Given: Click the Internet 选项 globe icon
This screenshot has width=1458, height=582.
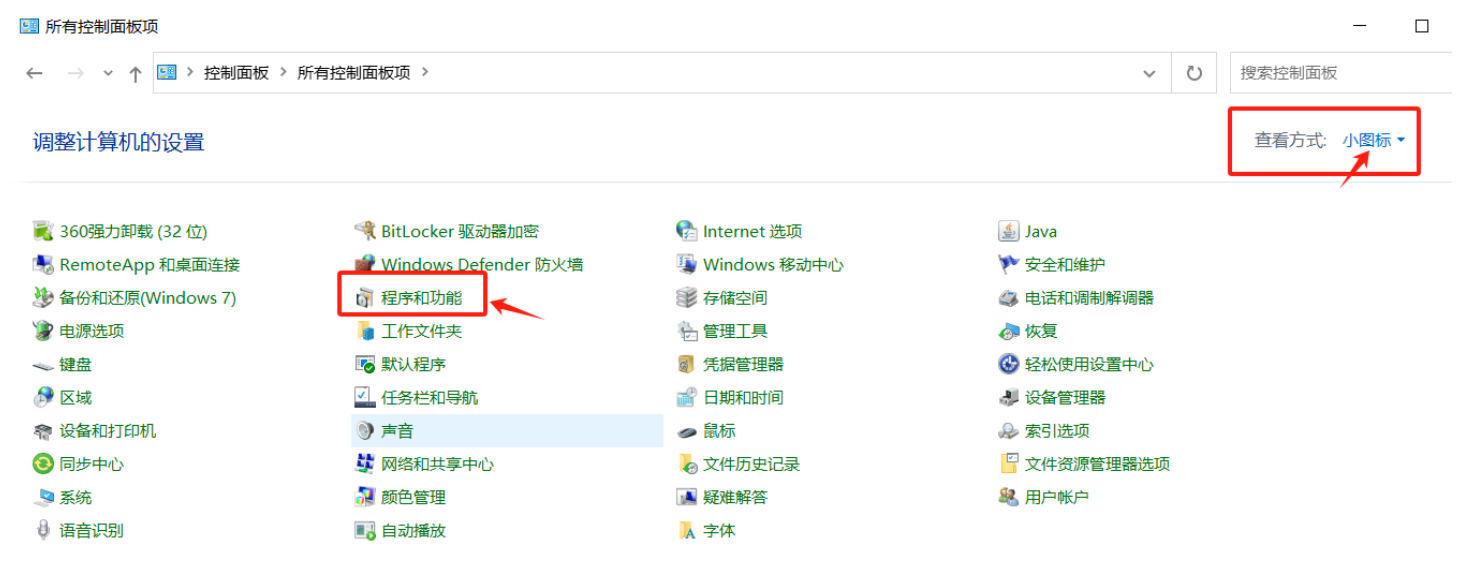Looking at the screenshot, I should (x=686, y=232).
